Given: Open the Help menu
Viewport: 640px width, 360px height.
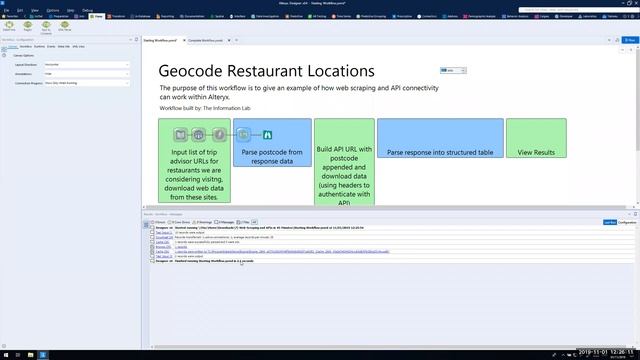Looking at the screenshot, I should coord(71,10).
